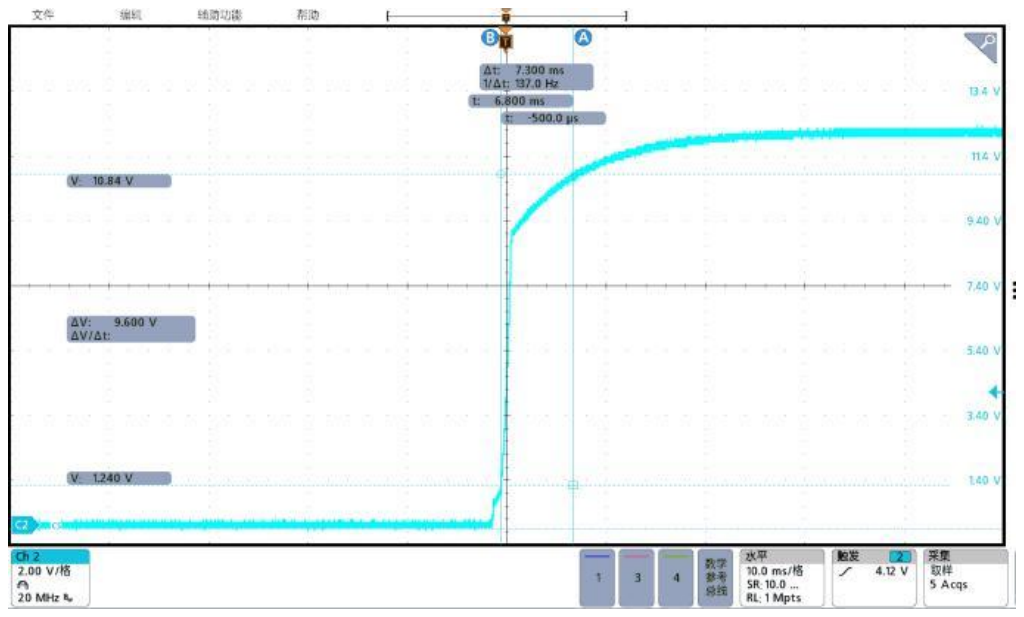Click the 20 MHz bandwidth label in Ch 2 badge
Viewport: 1024px width, 617px height.
point(39,597)
